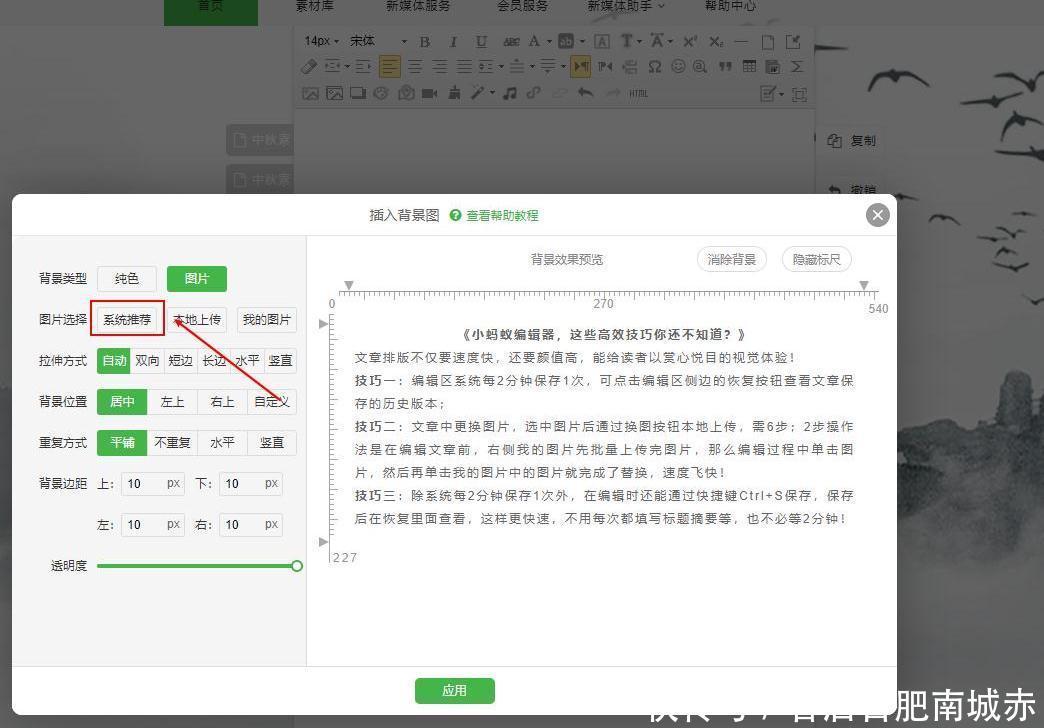Viewport: 1044px width, 728px height.
Task: Switch to the 素材库 tab
Action: pos(316,6)
